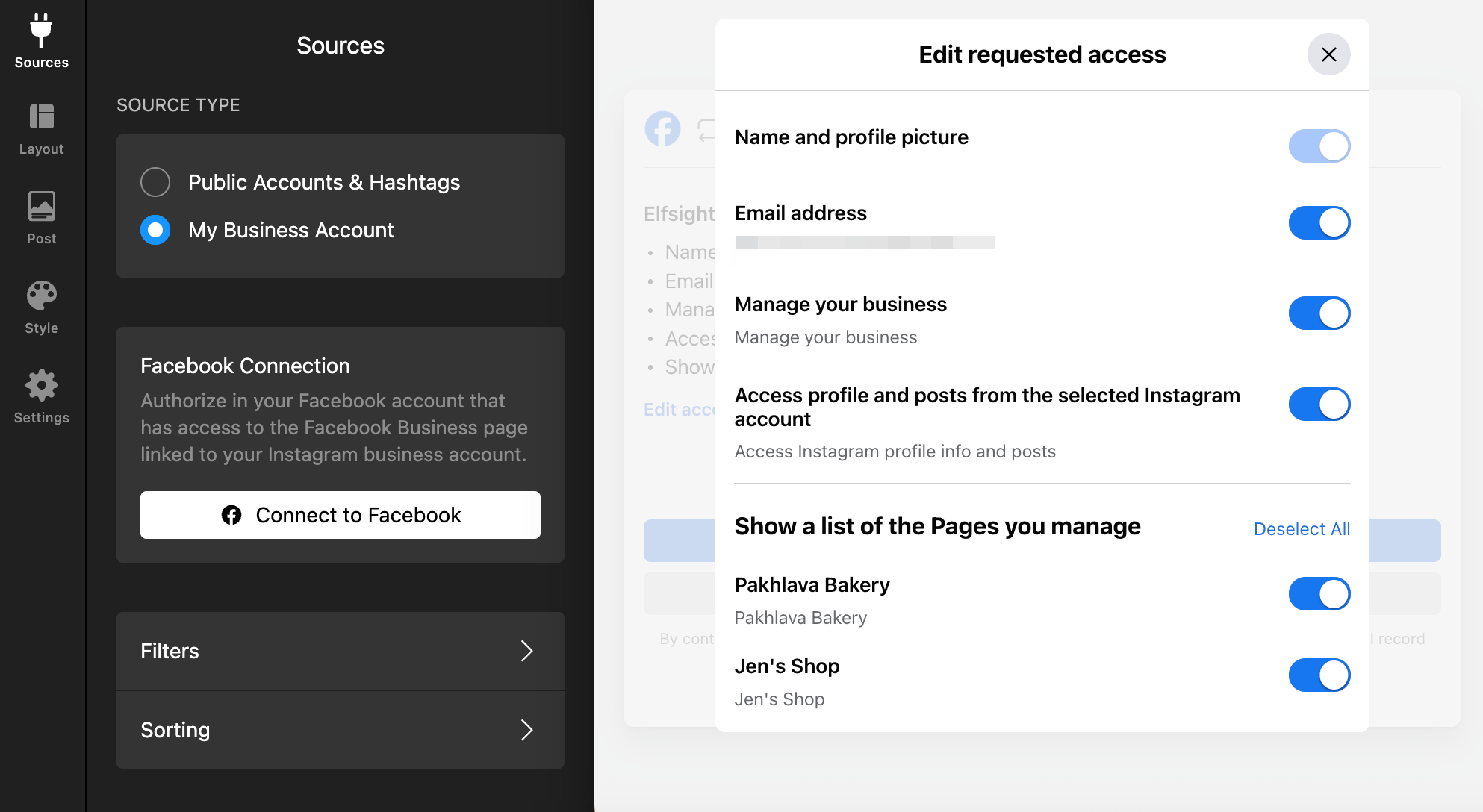This screenshot has width=1483, height=812.
Task: Close the Edit requested access dialog
Action: [1328, 54]
